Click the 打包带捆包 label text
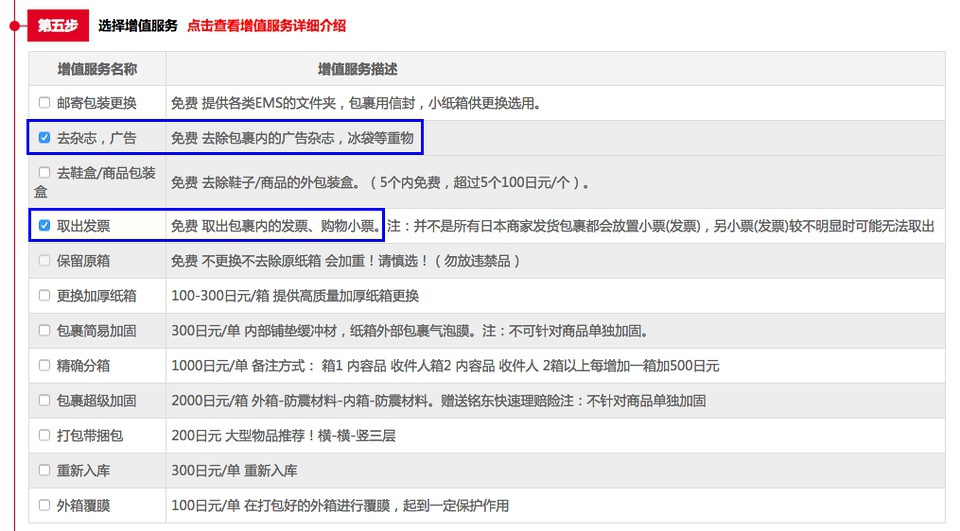The image size is (960, 531). [90, 435]
